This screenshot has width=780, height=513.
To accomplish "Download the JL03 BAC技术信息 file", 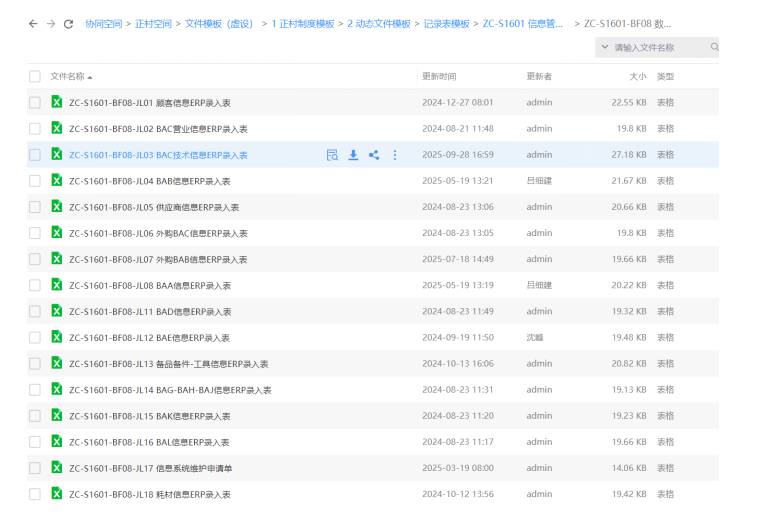I will coord(353,155).
